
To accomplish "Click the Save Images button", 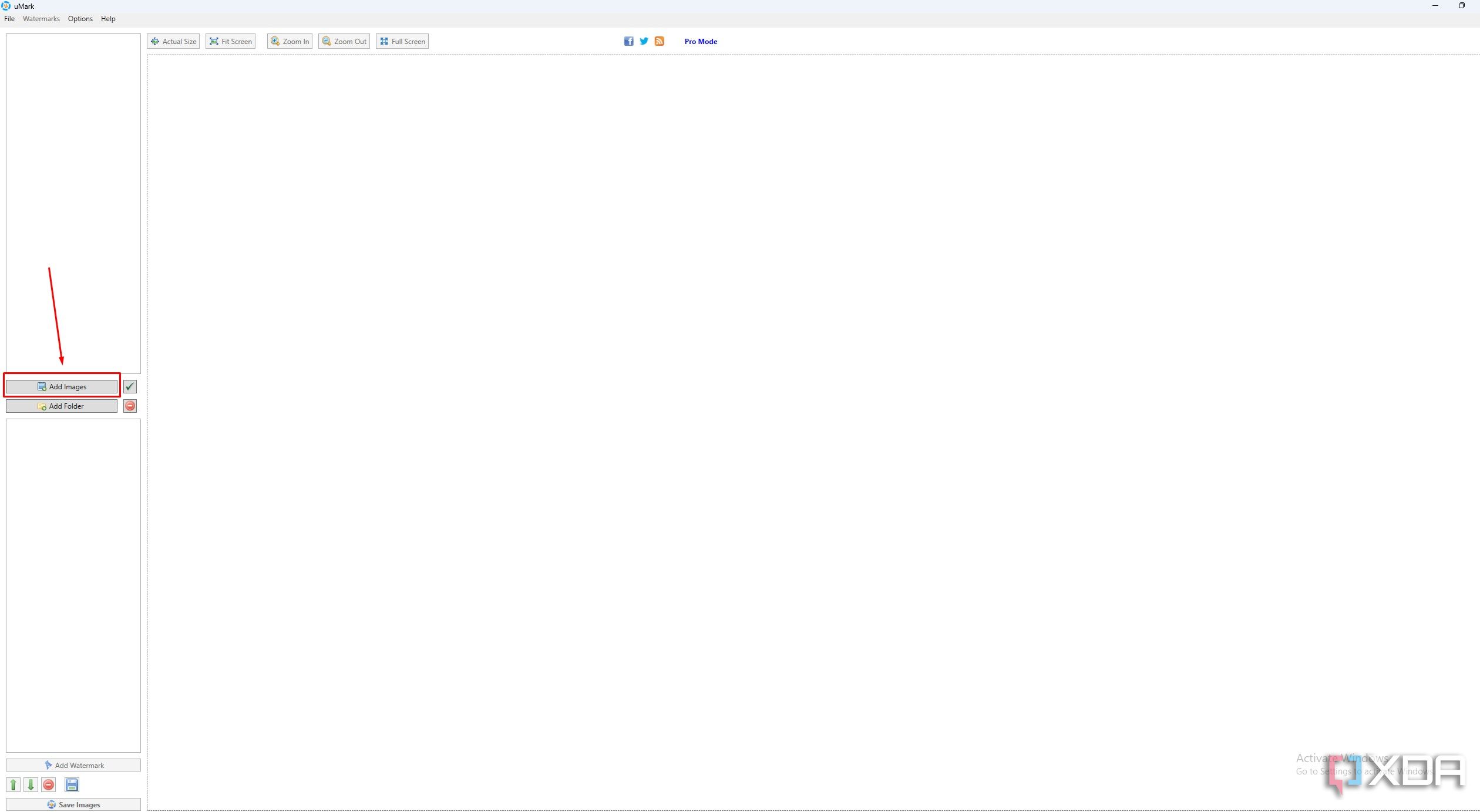I will coord(73,804).
